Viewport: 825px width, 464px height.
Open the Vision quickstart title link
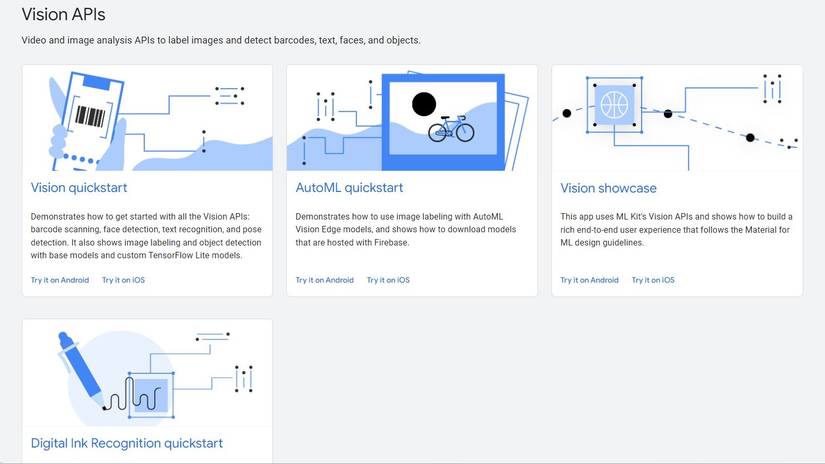[79, 188]
